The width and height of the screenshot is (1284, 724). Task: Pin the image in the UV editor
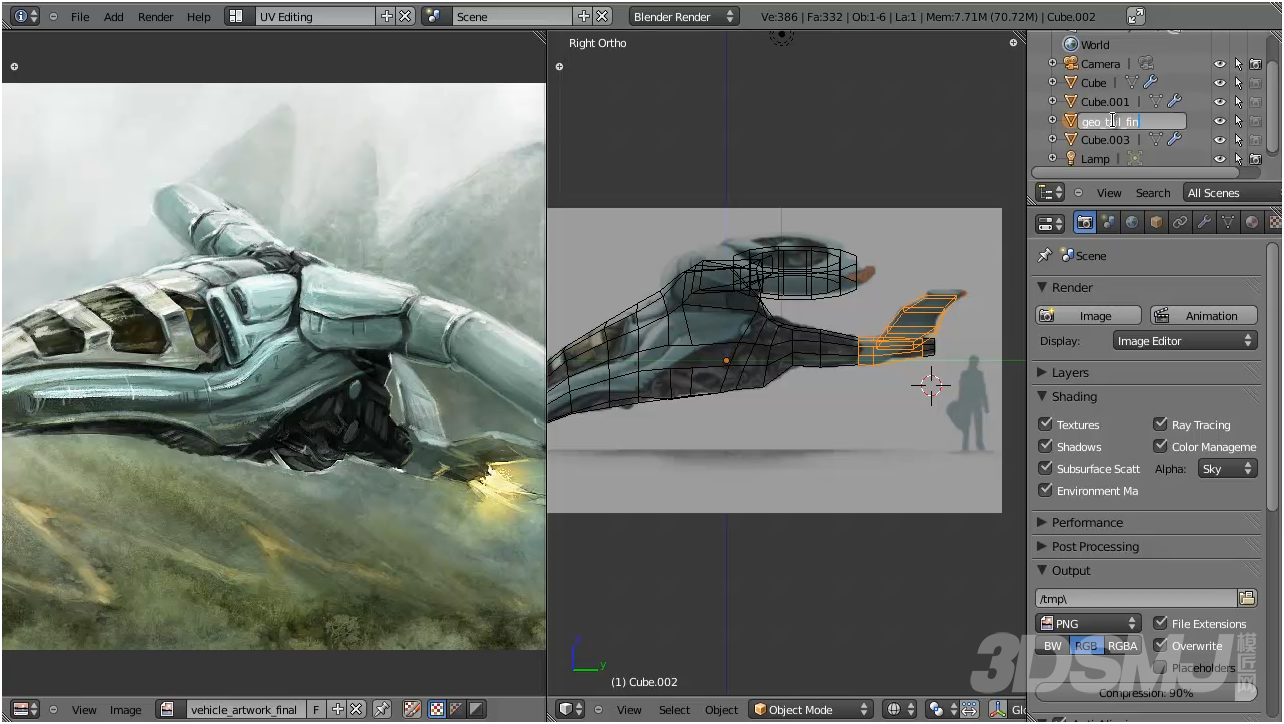[382, 709]
